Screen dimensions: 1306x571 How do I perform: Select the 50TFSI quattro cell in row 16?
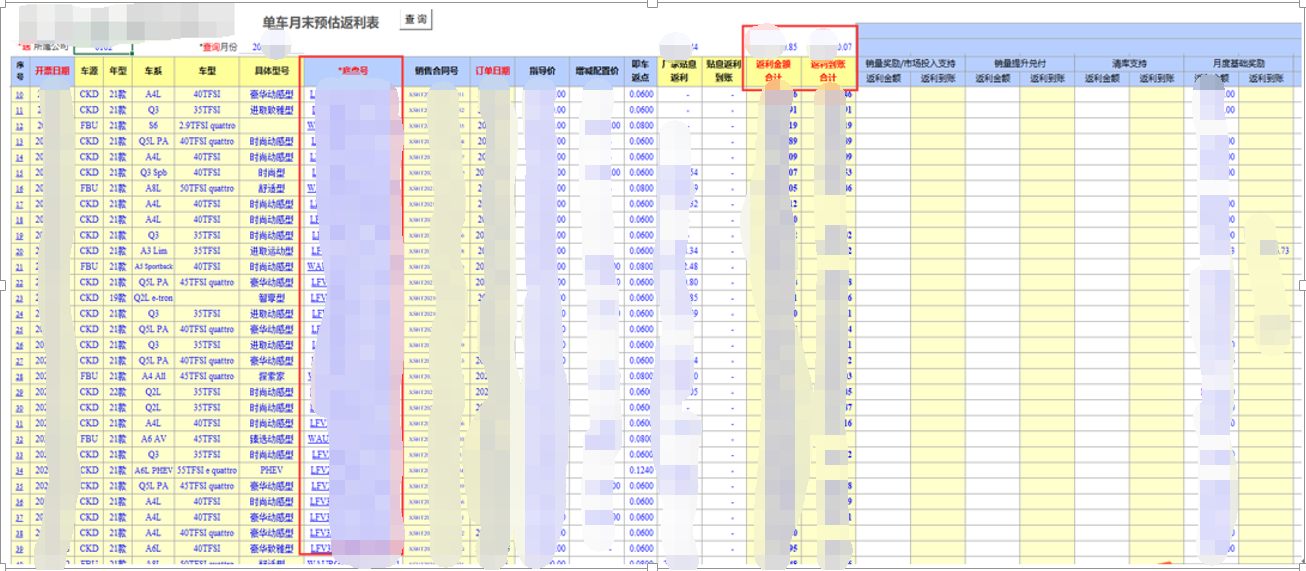(x=207, y=188)
